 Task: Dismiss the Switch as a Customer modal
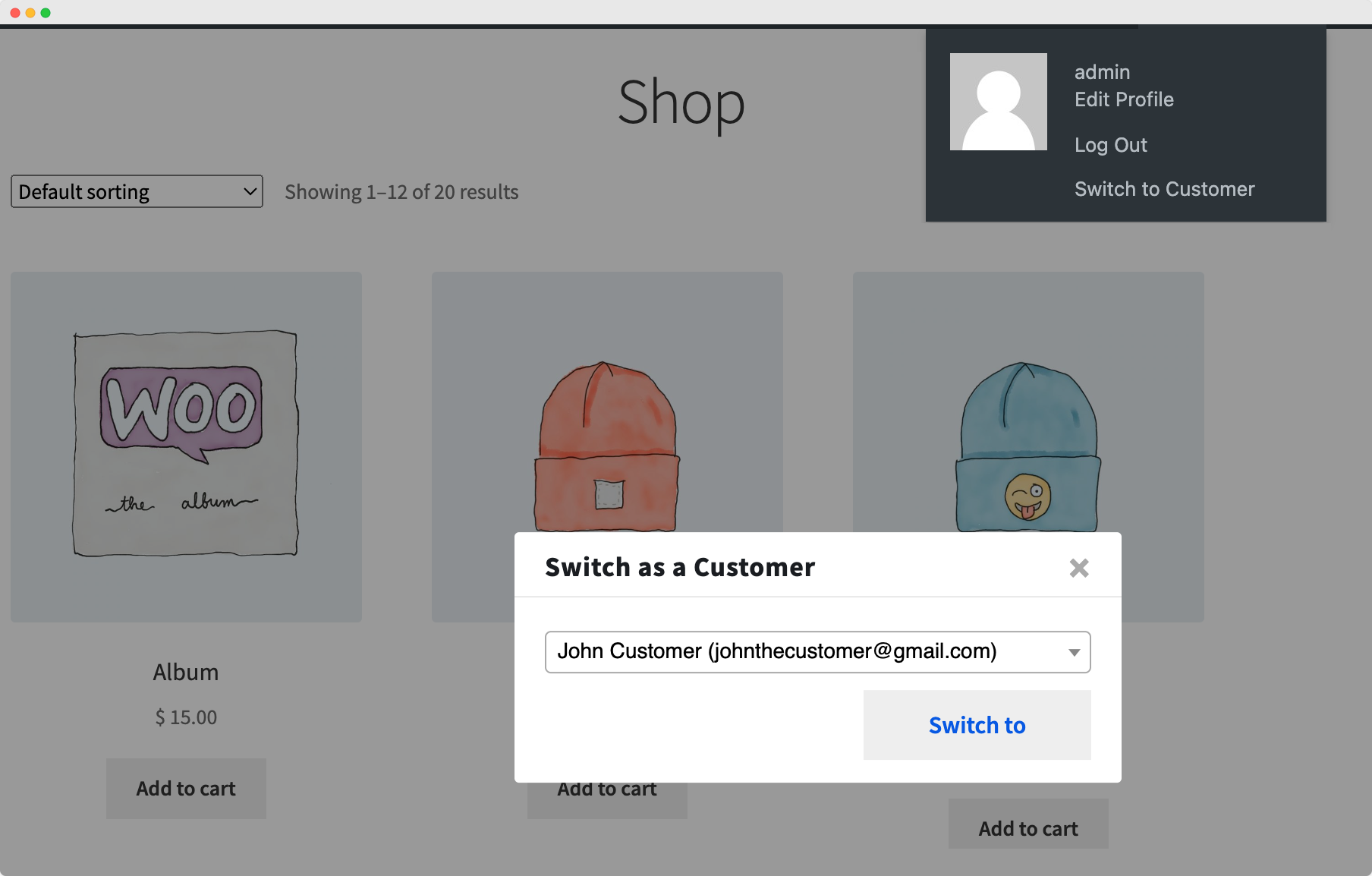[1078, 568]
